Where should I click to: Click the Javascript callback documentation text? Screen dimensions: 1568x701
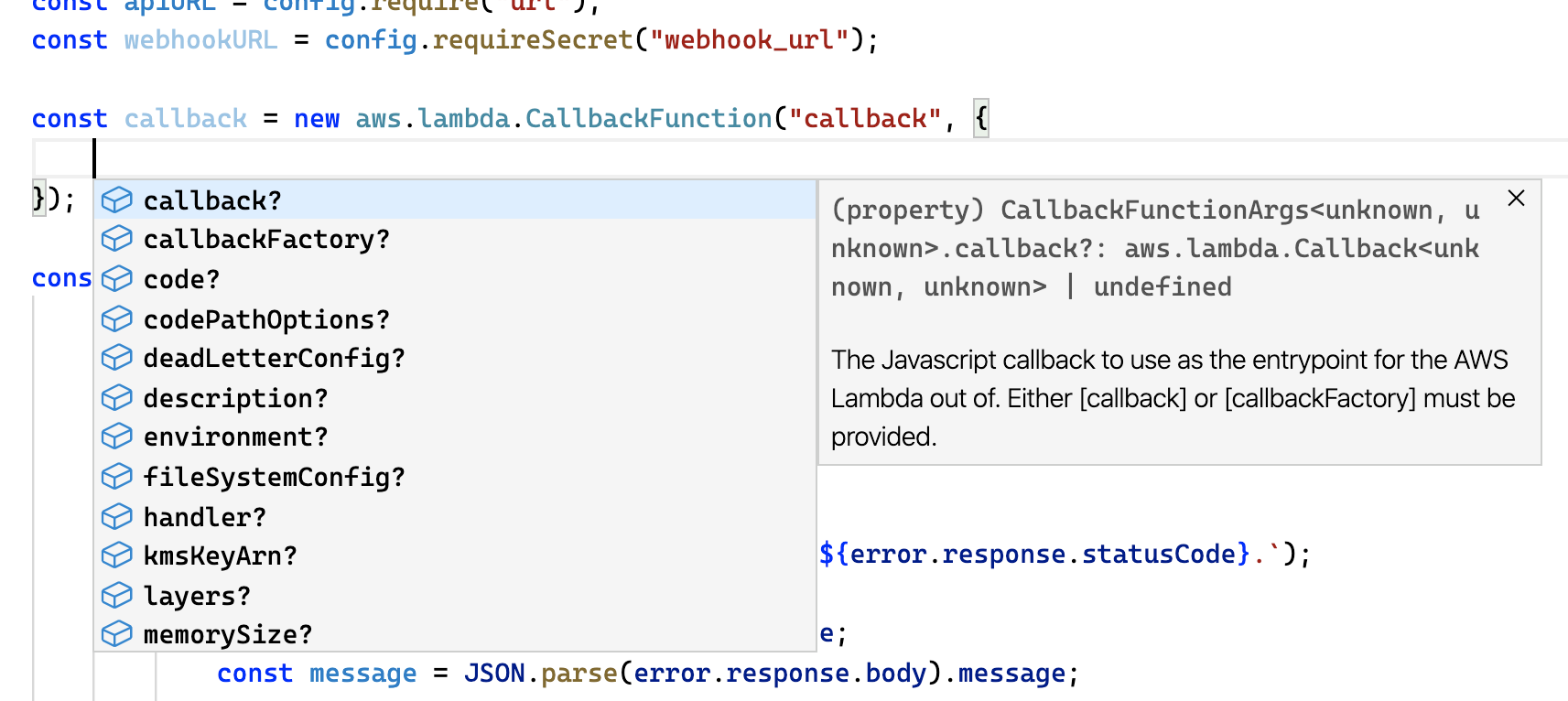coord(1173,398)
